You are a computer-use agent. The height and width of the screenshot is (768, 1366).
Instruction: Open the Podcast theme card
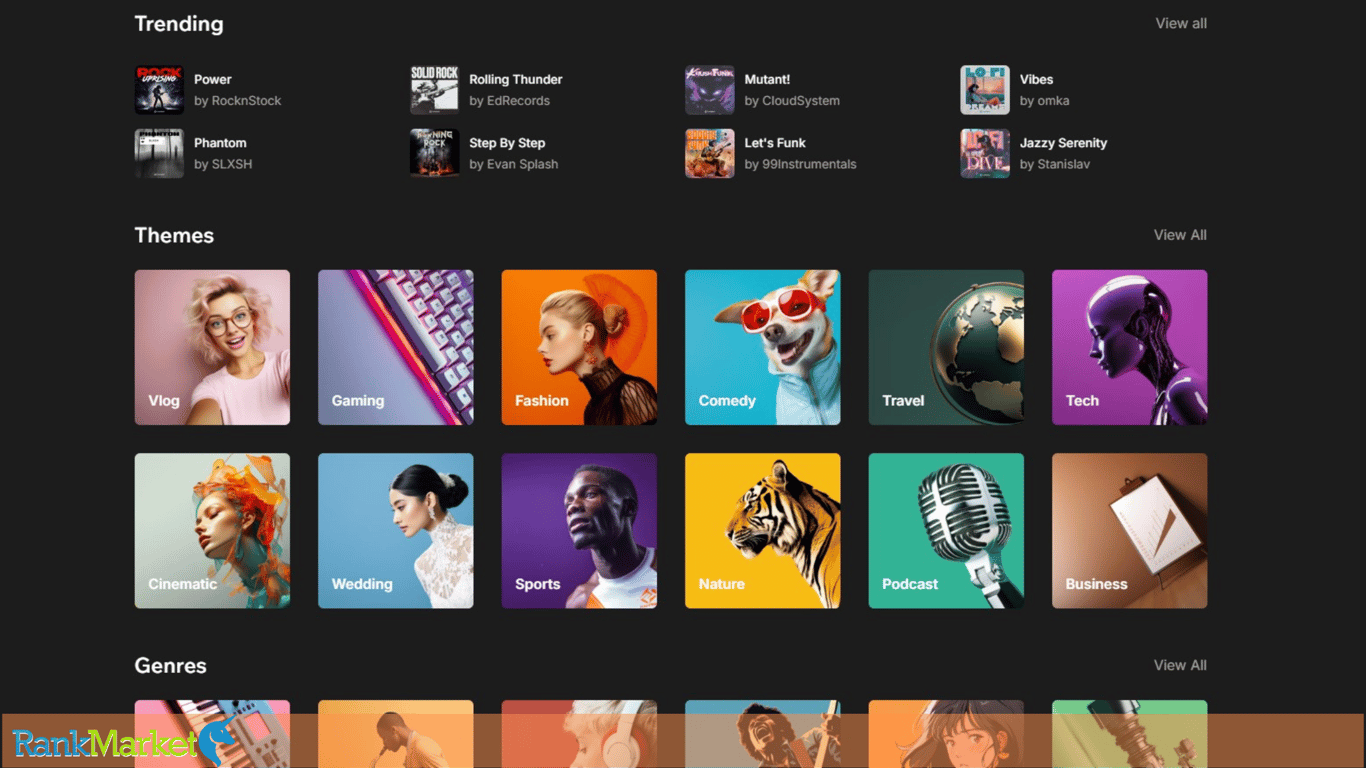point(946,531)
